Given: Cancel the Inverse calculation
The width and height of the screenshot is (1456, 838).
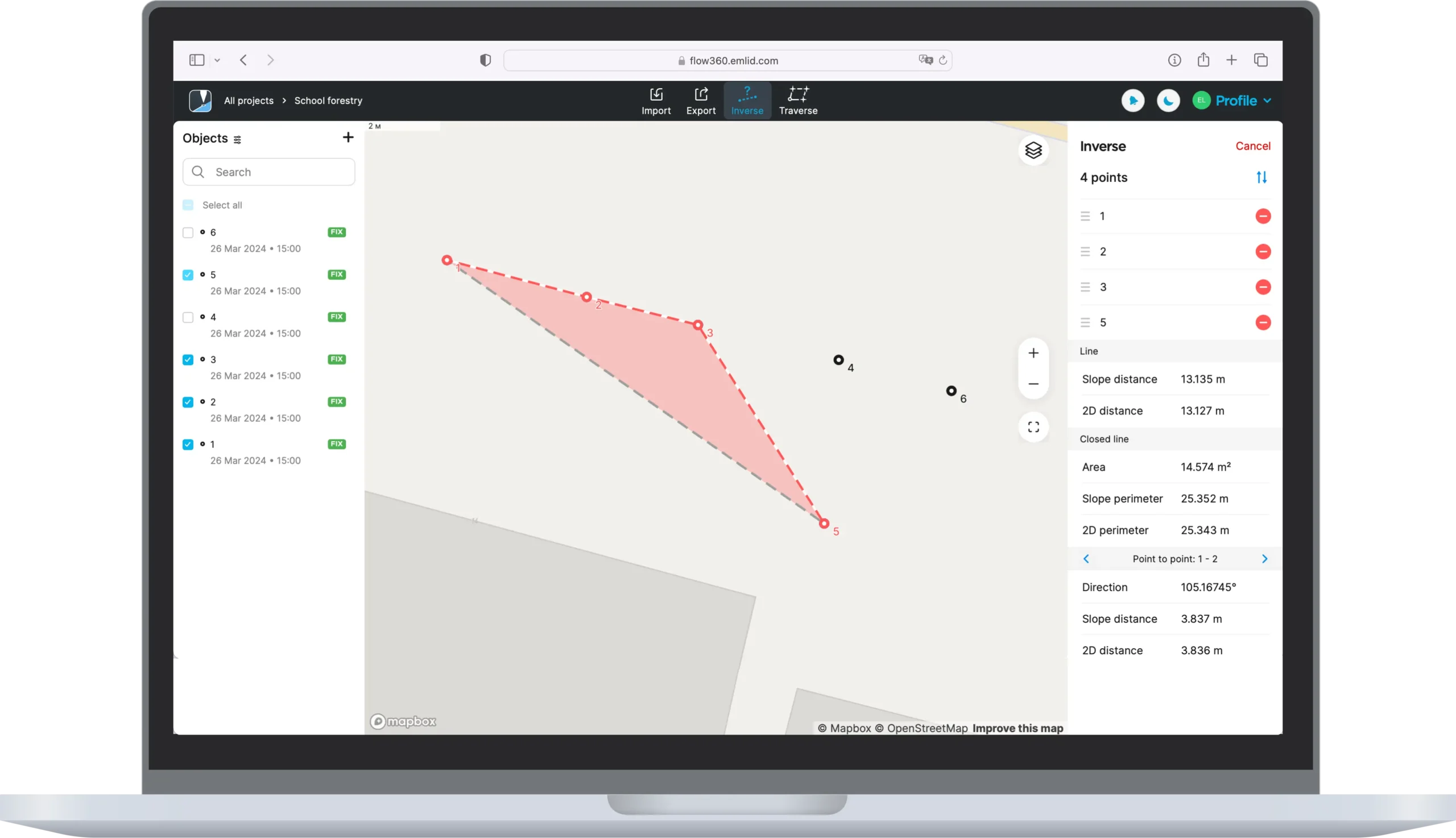Looking at the screenshot, I should click(x=1252, y=146).
